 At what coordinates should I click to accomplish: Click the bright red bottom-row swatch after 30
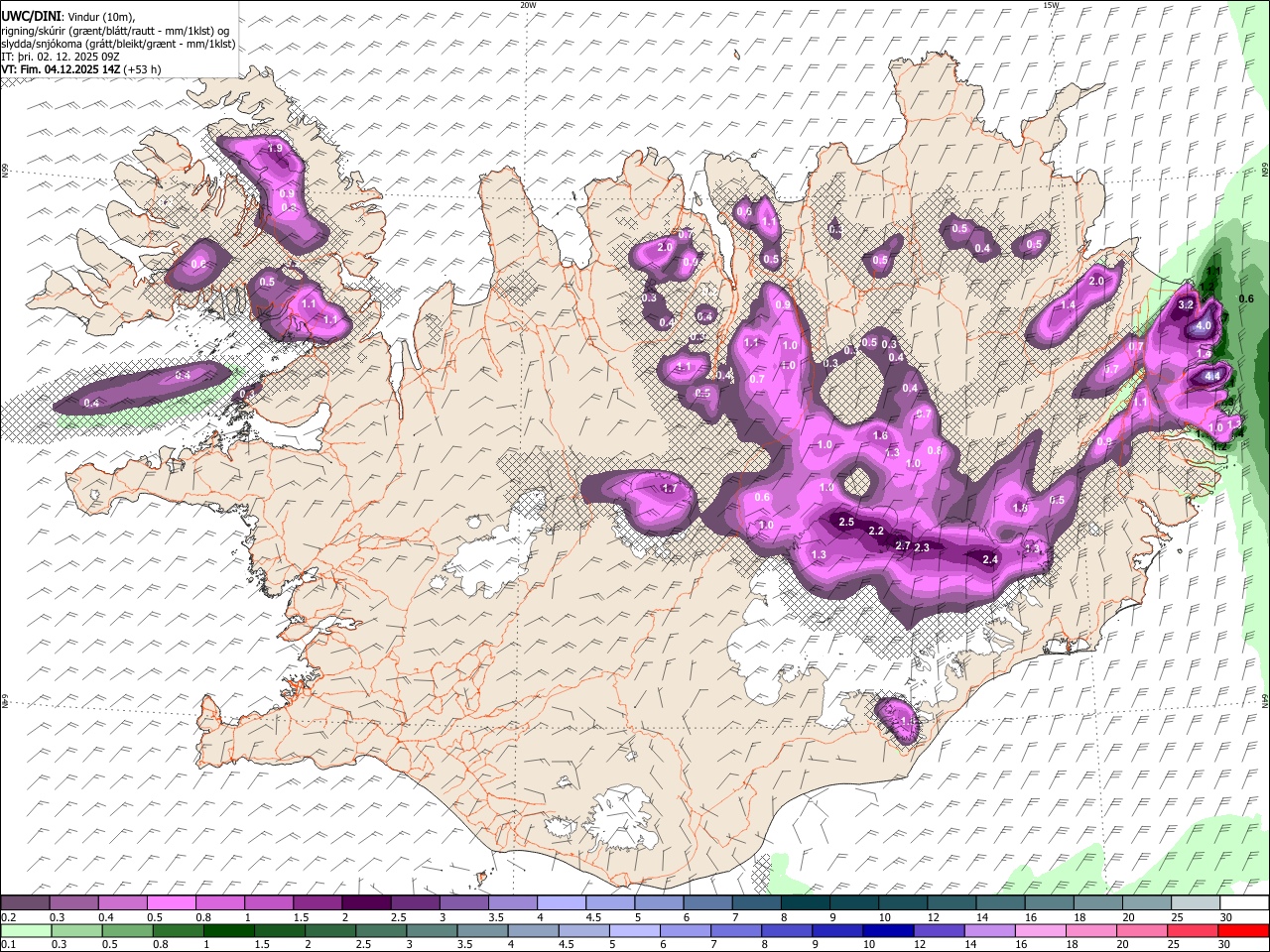(x=1243, y=931)
